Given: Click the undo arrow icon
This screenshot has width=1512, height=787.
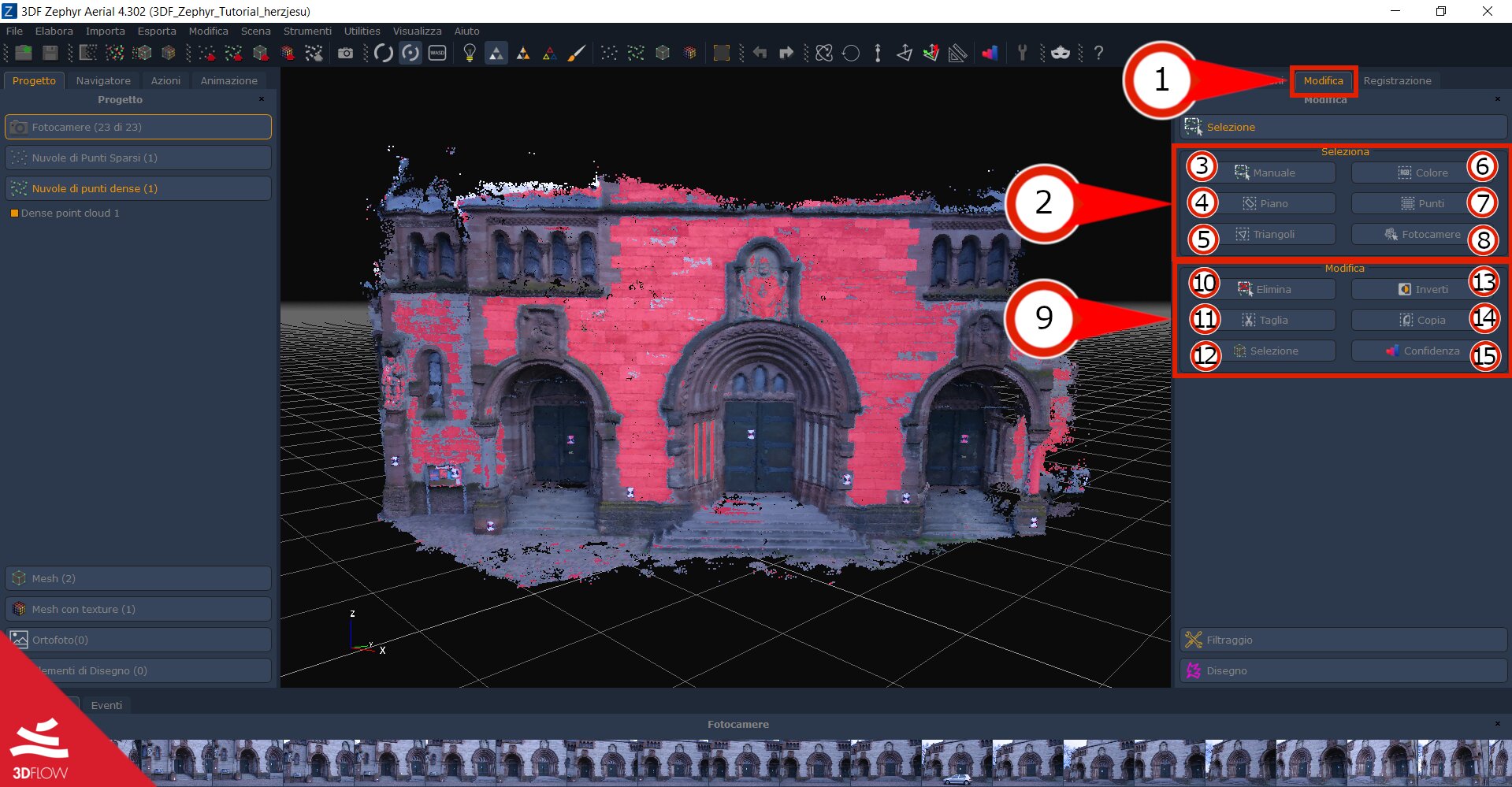Looking at the screenshot, I should click(x=760, y=53).
